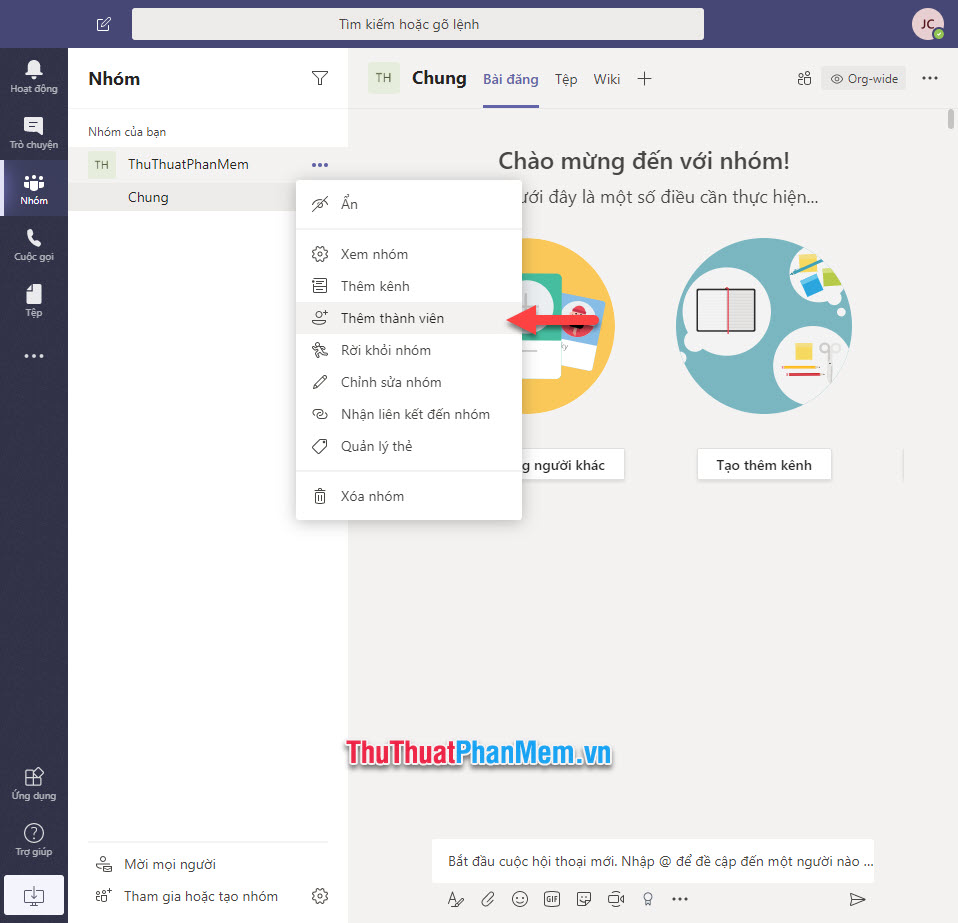Open more messaging options with ellipsis
Viewport: 958px width, 923px height.
[681, 898]
